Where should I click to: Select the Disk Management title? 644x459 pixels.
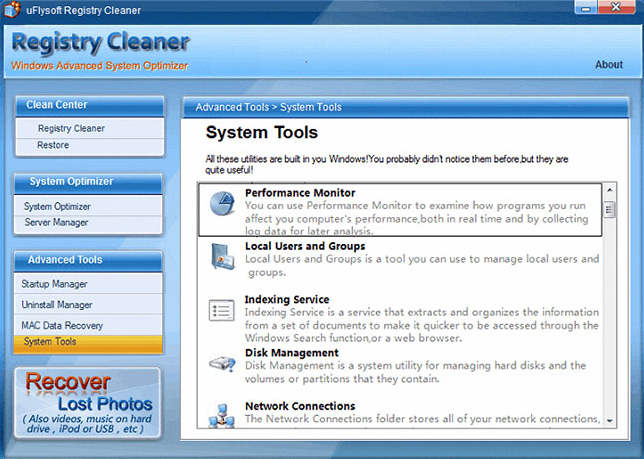point(292,353)
